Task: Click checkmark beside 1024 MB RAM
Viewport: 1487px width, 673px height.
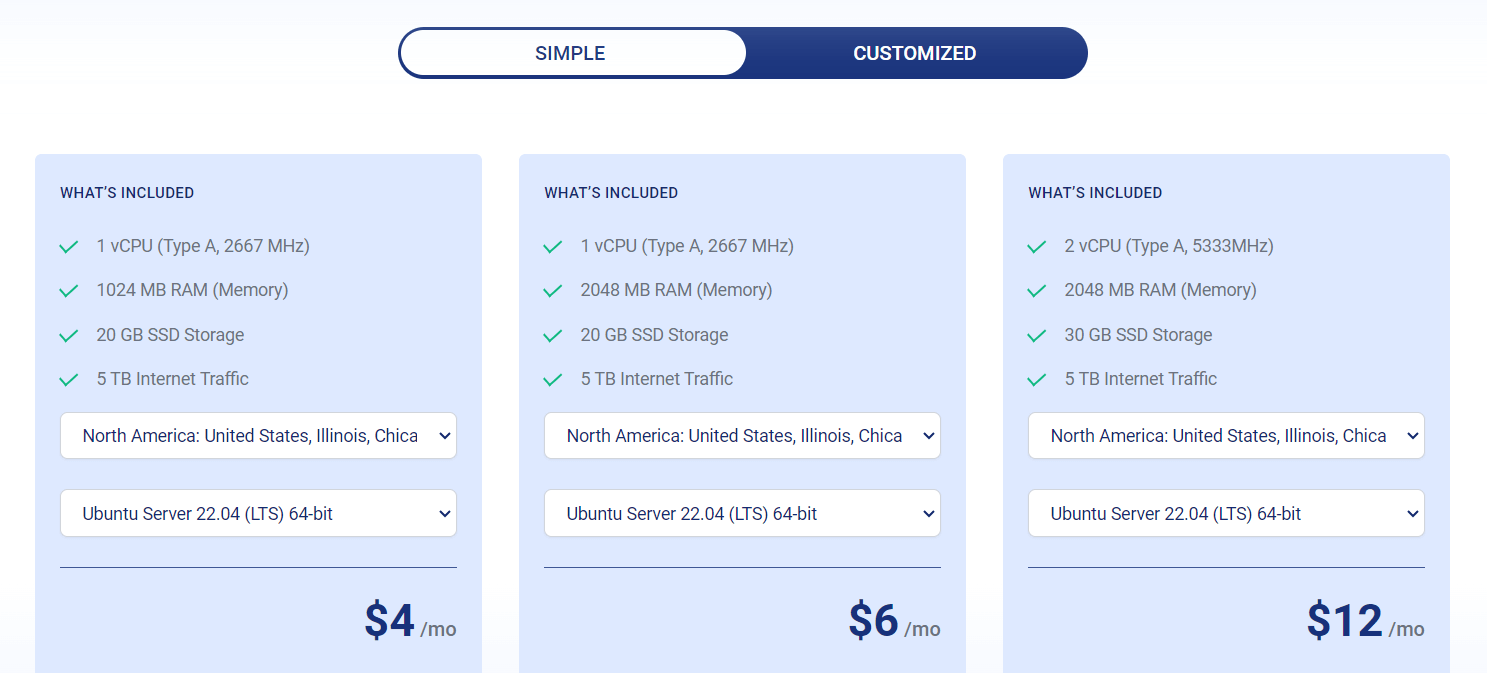Action: pyautogui.click(x=69, y=291)
